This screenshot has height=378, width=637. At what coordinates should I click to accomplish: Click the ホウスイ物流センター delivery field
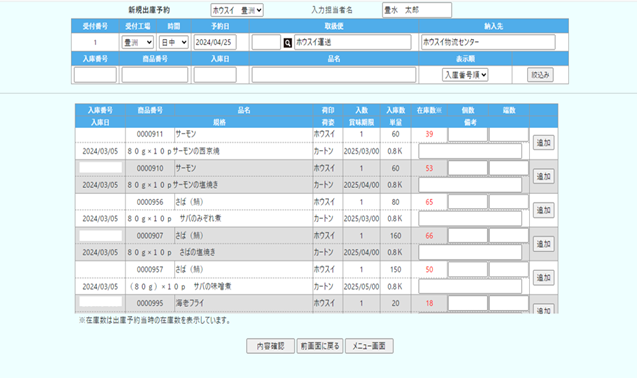[x=488, y=42]
